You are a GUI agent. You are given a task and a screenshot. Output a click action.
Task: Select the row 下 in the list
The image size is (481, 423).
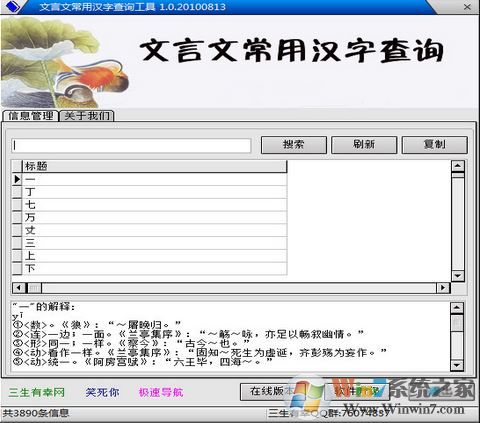pos(154,268)
